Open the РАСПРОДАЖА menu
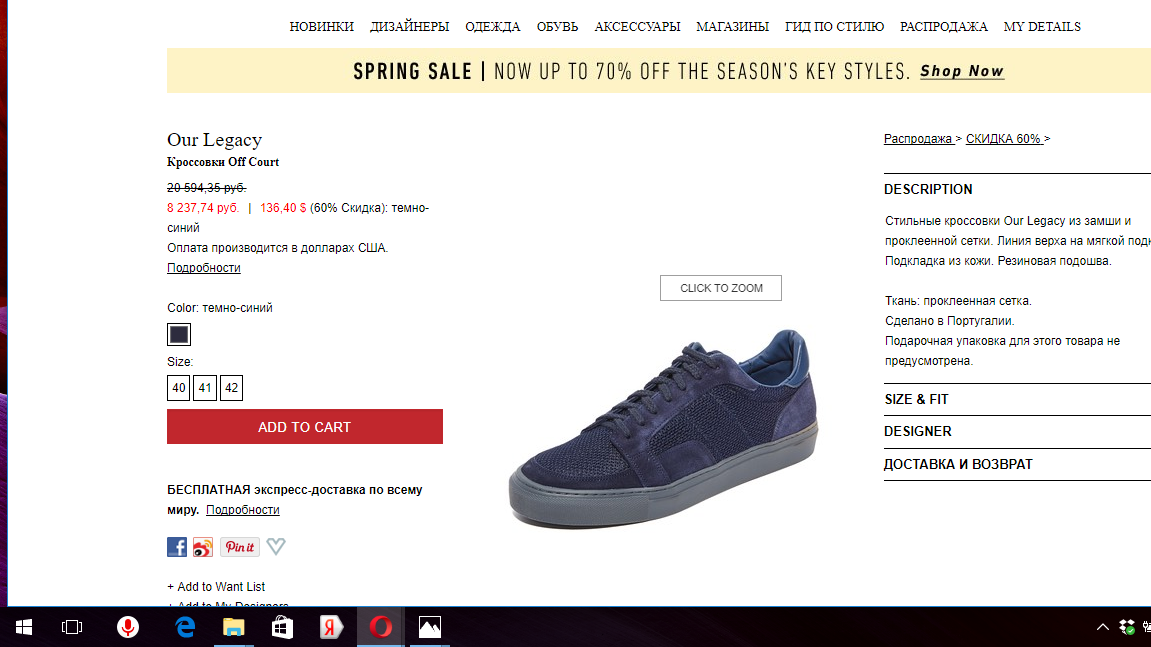The image size is (1151, 647). coord(943,26)
